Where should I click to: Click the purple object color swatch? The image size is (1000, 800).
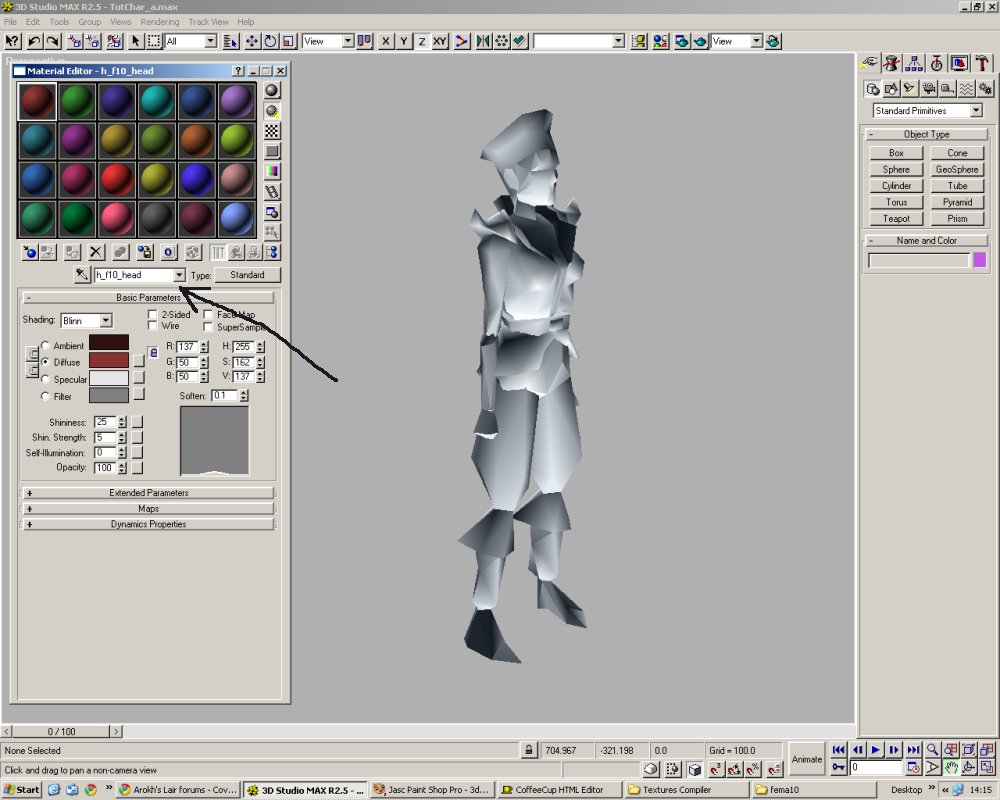[980, 260]
